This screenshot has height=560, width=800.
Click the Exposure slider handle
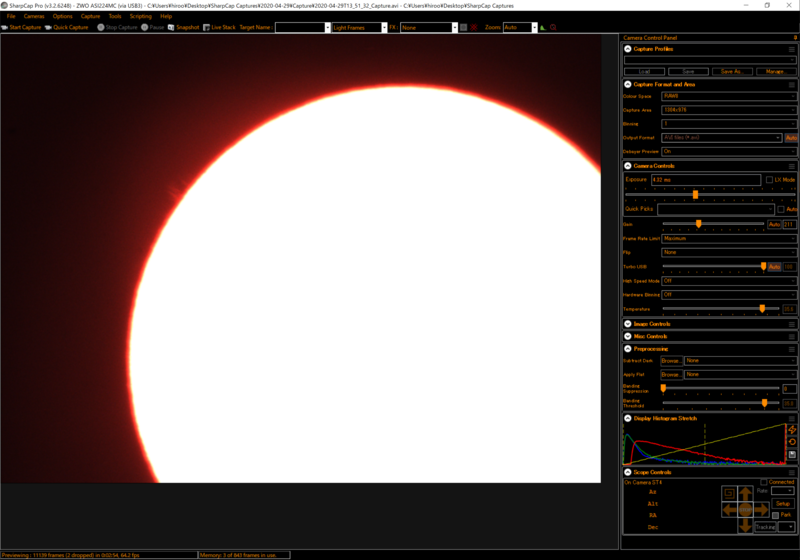[695, 194]
